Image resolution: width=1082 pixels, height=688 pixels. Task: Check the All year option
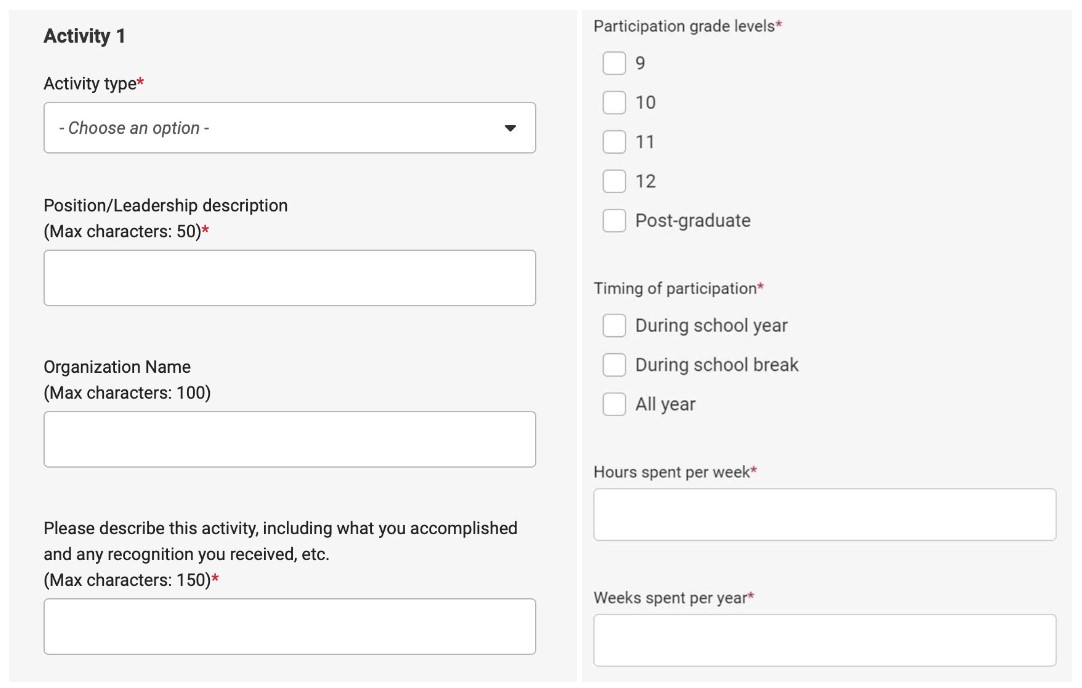[x=614, y=404]
